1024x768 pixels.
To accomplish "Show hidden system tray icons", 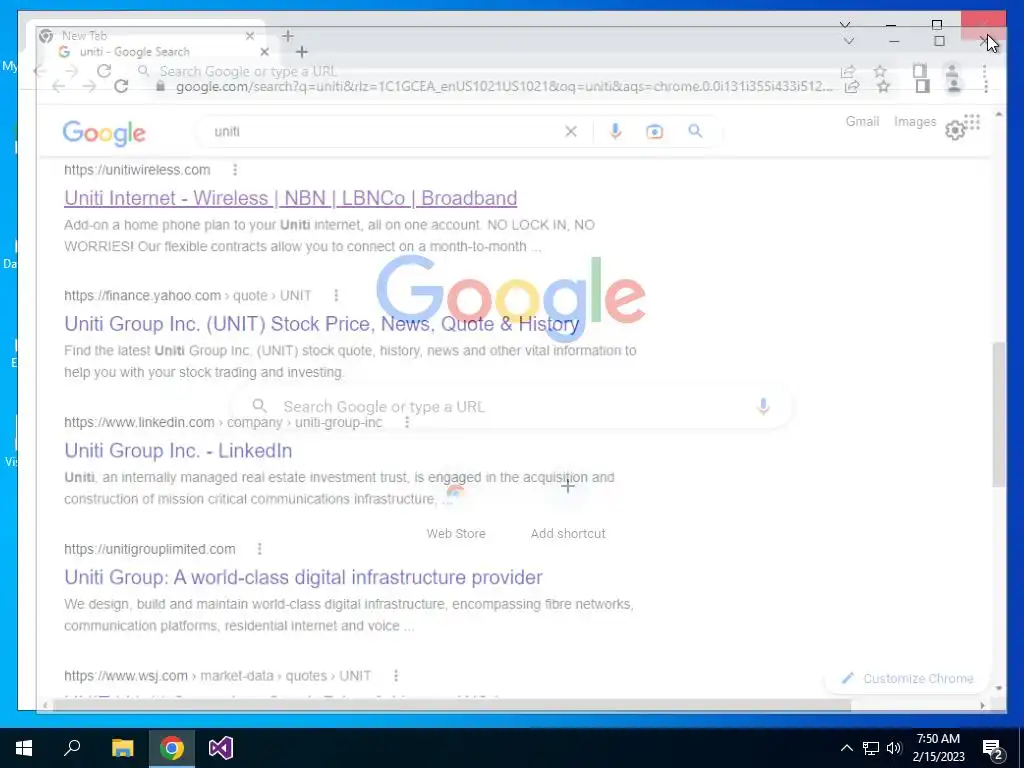I will pos(846,748).
